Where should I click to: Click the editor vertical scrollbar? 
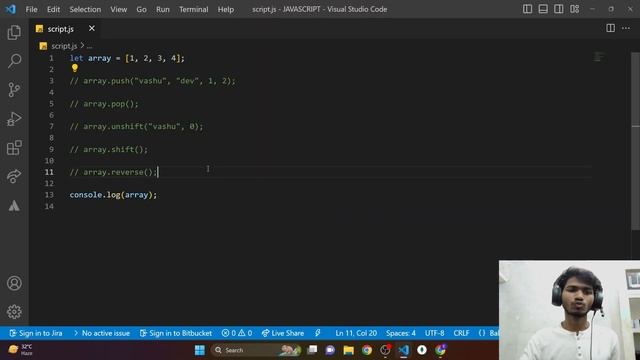click(x=636, y=141)
